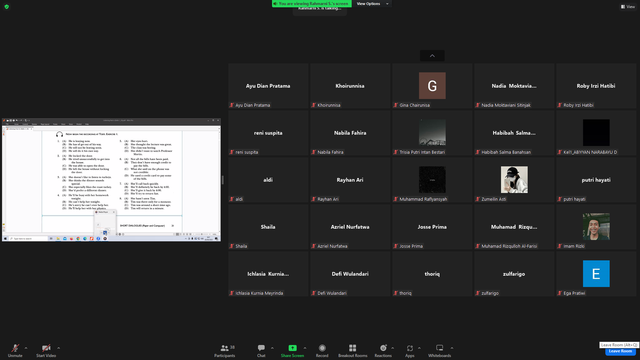
Task: Expand arrow next to Apps
Action: pos(419,348)
